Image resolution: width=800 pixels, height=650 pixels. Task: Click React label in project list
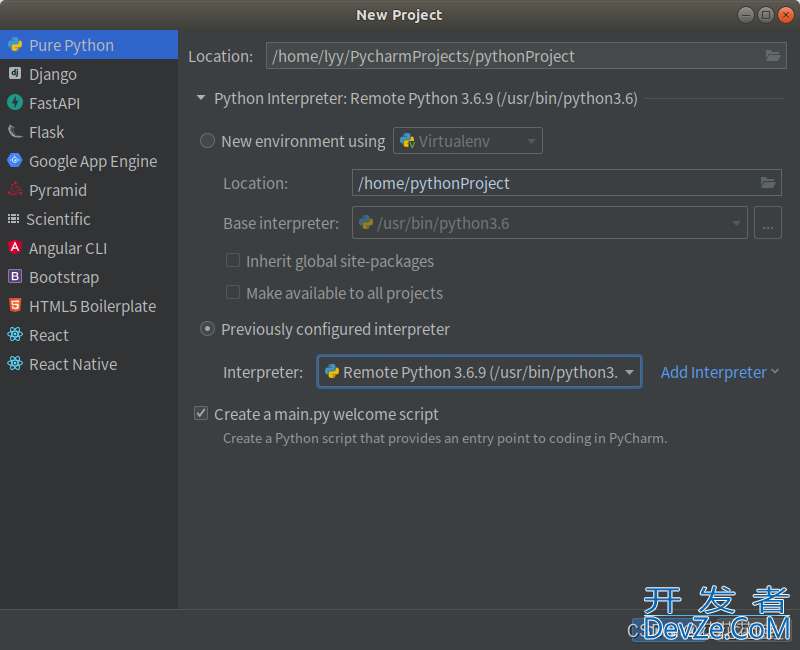48,336
